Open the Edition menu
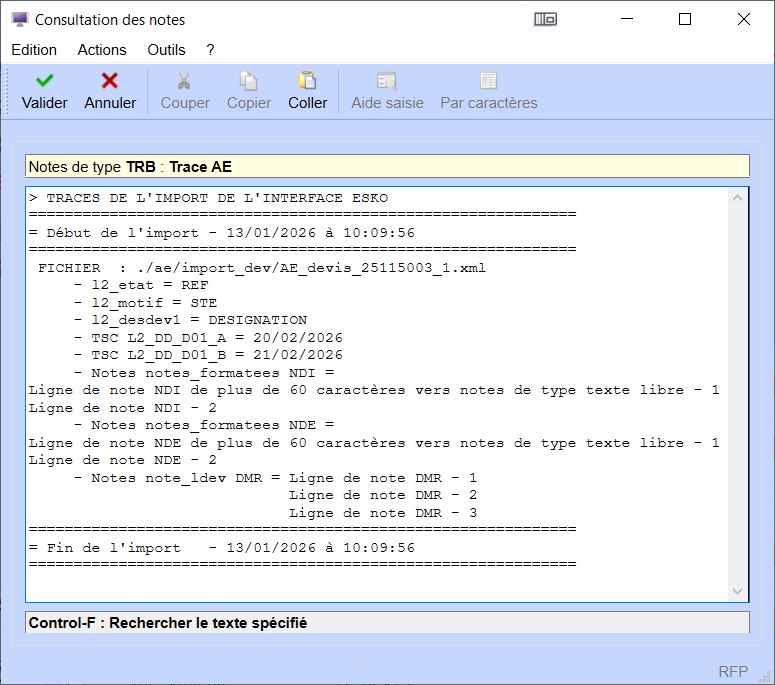This screenshot has height=685, width=775. pyautogui.click(x=34, y=50)
